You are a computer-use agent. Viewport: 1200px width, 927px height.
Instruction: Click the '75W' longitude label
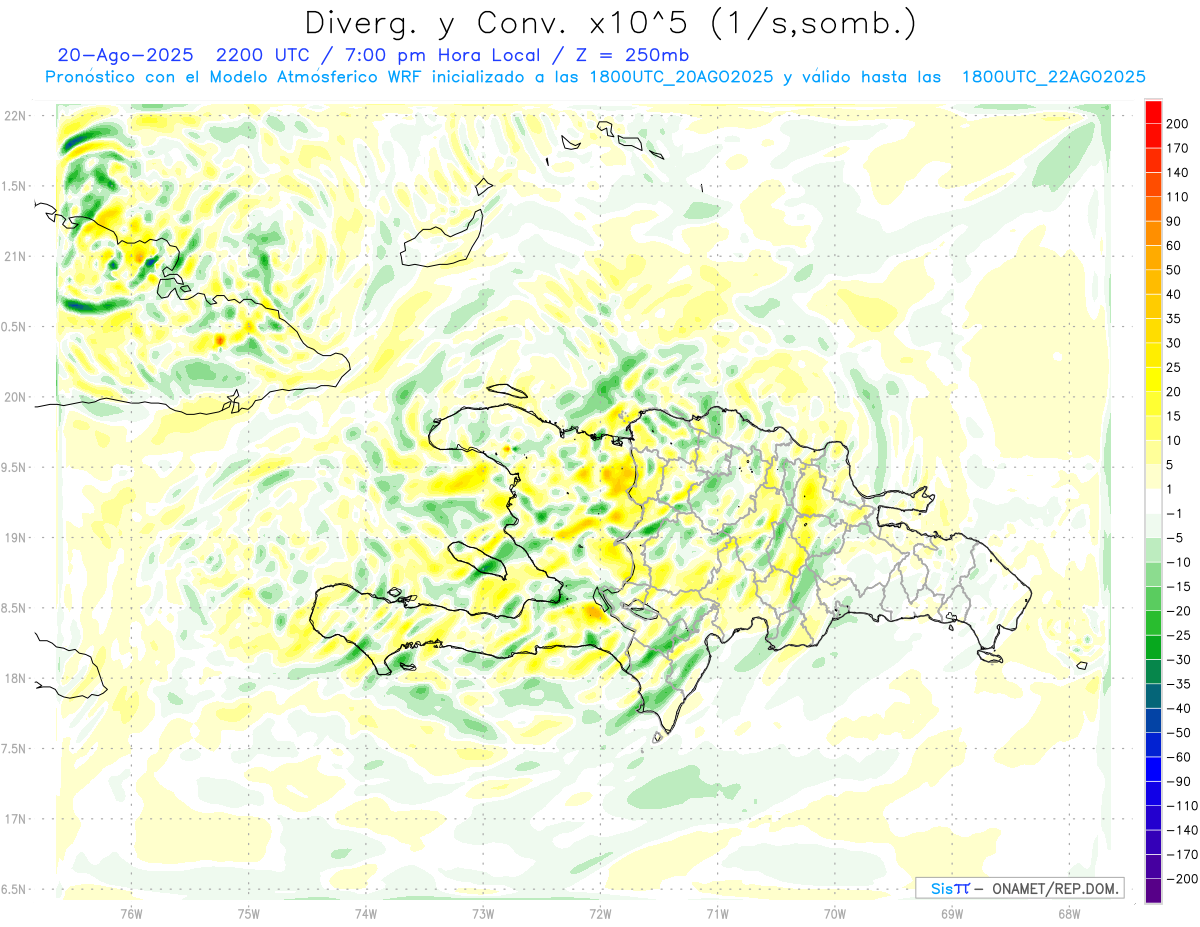click(249, 913)
